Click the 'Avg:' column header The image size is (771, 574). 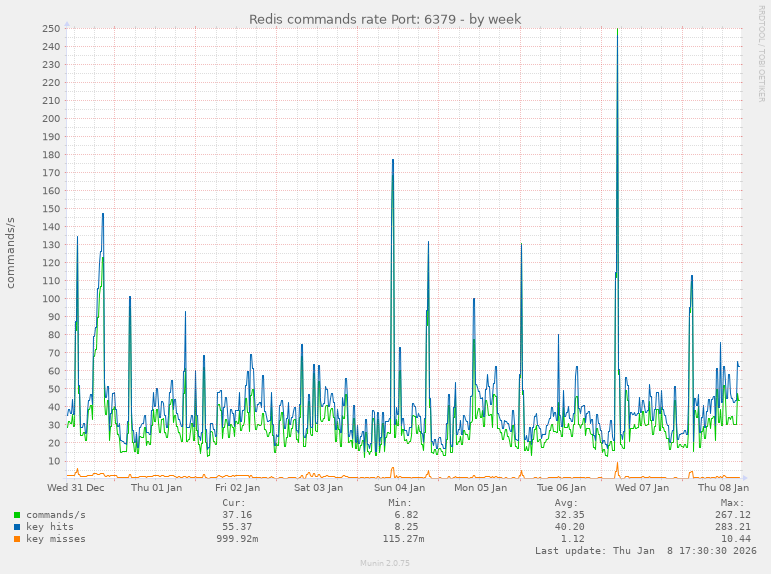tap(566, 503)
